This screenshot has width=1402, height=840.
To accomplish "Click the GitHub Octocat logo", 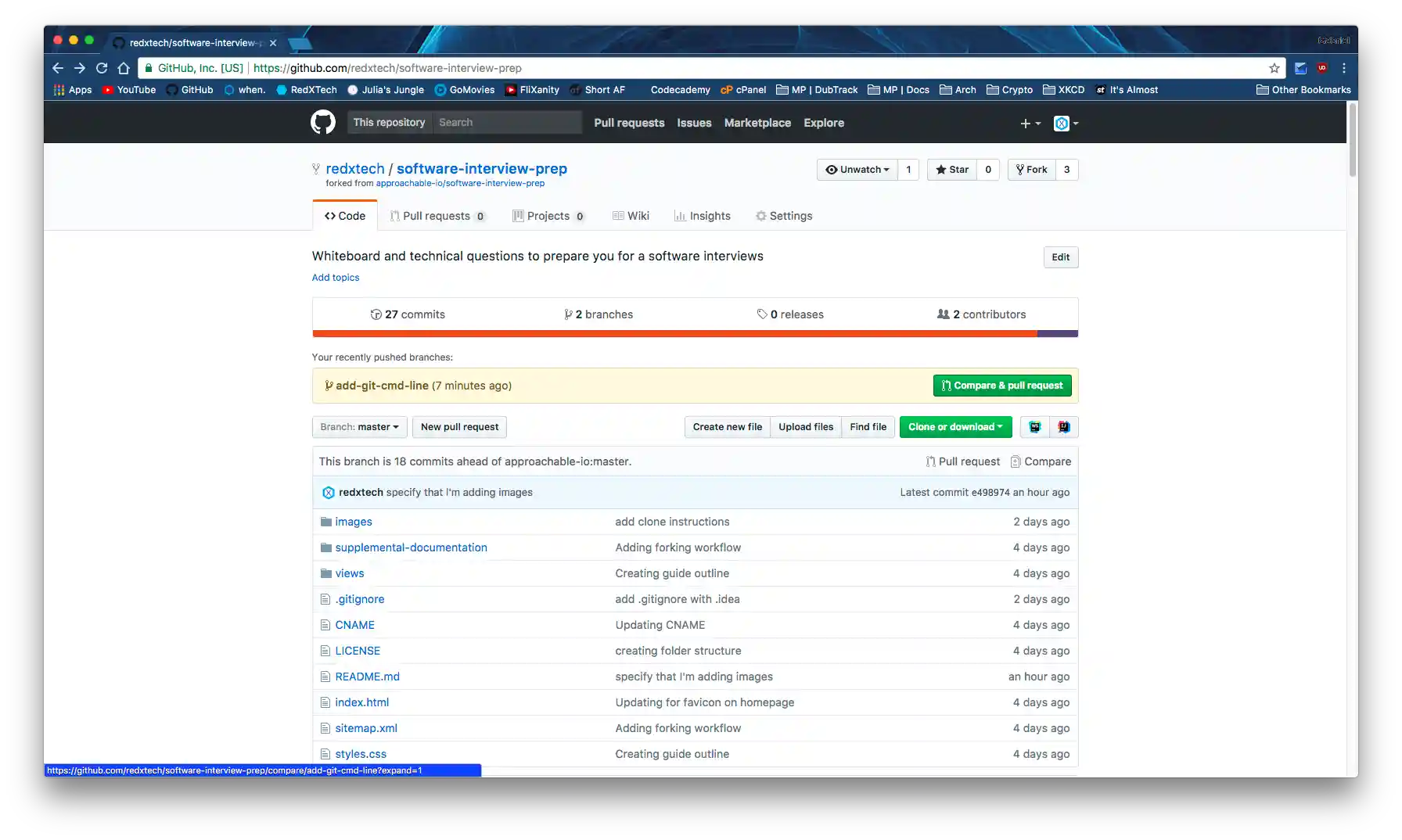I will tap(322, 123).
